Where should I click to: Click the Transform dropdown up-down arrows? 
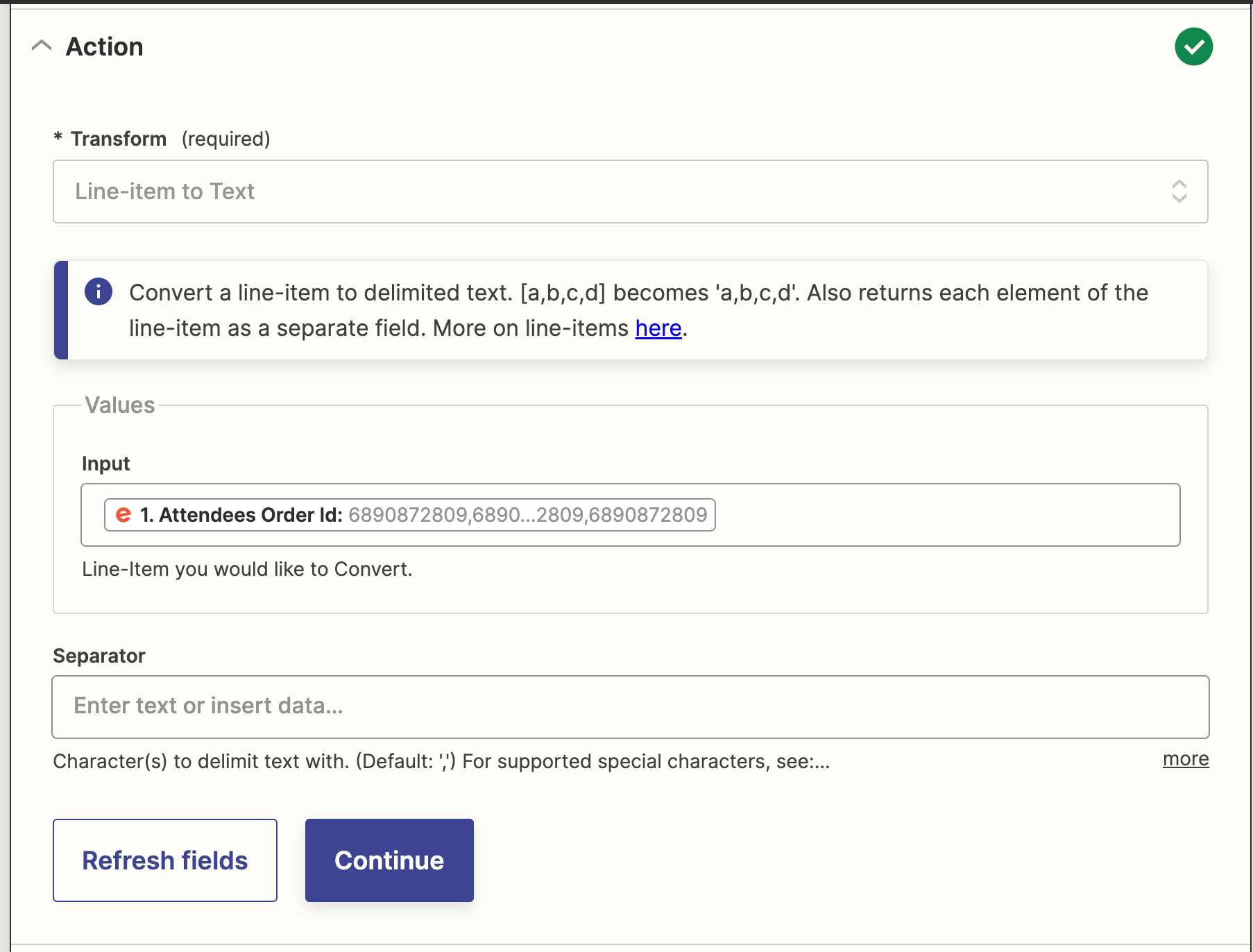1179,192
